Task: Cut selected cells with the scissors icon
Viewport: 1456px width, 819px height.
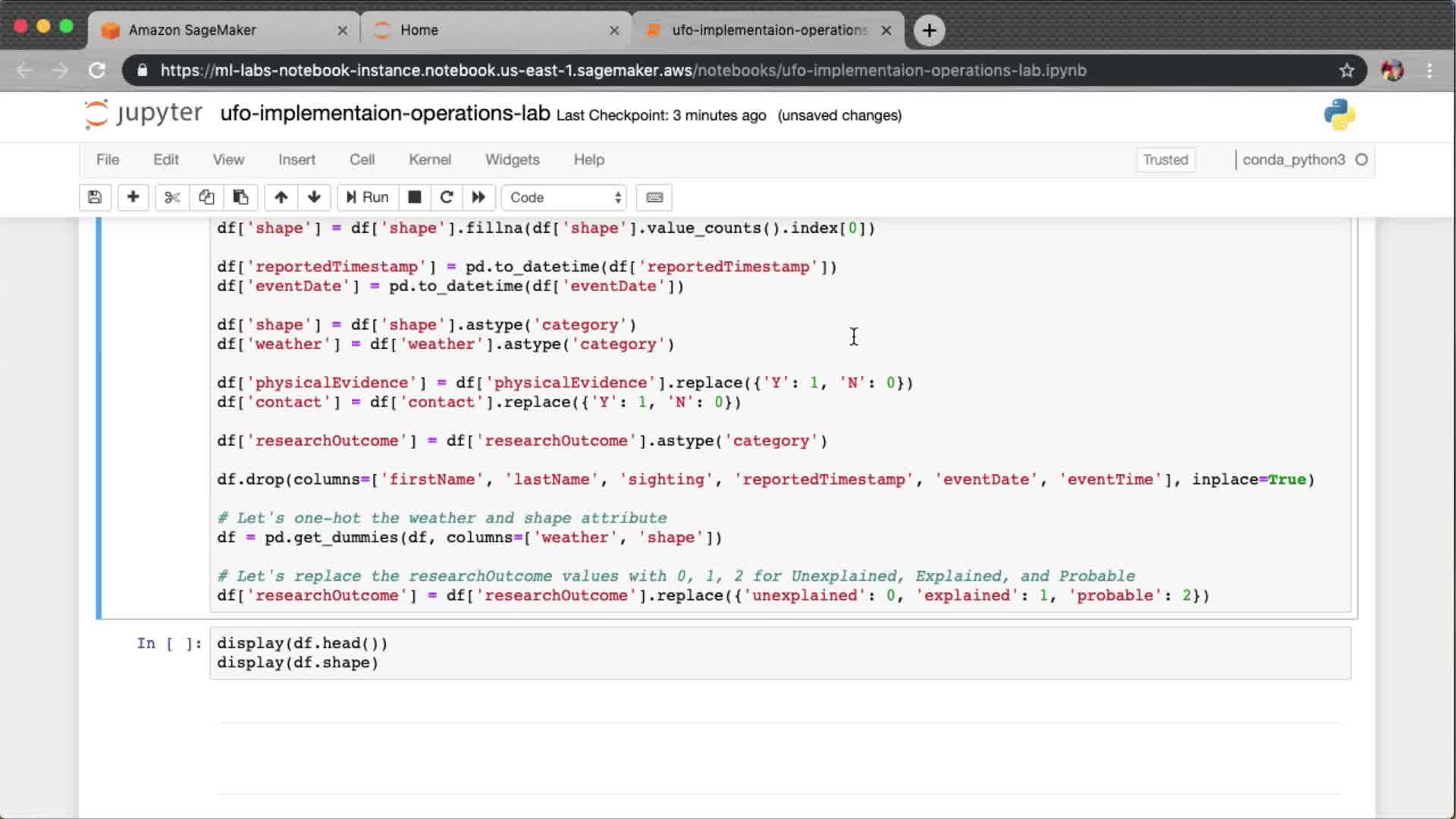Action: point(172,197)
